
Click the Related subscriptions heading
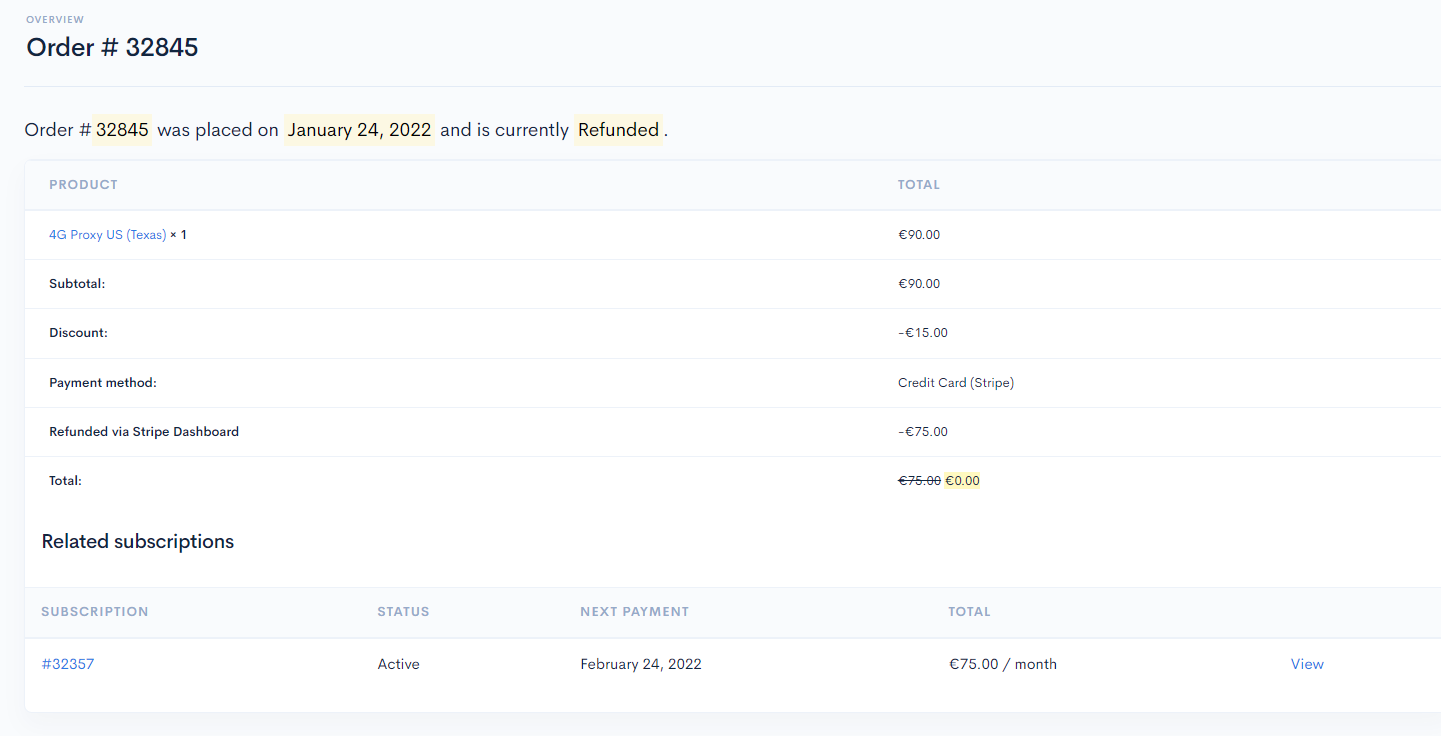138,542
